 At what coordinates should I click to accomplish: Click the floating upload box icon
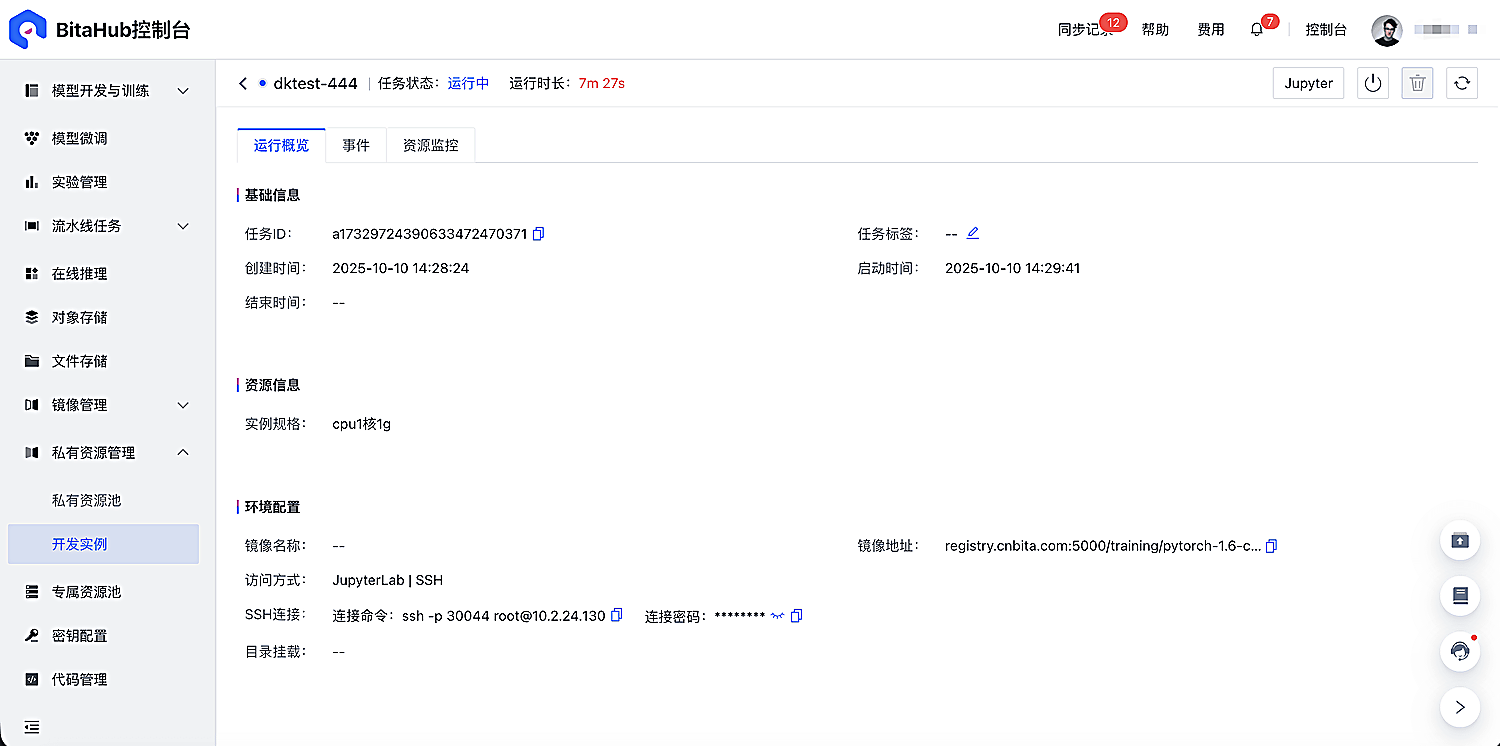coord(1460,540)
